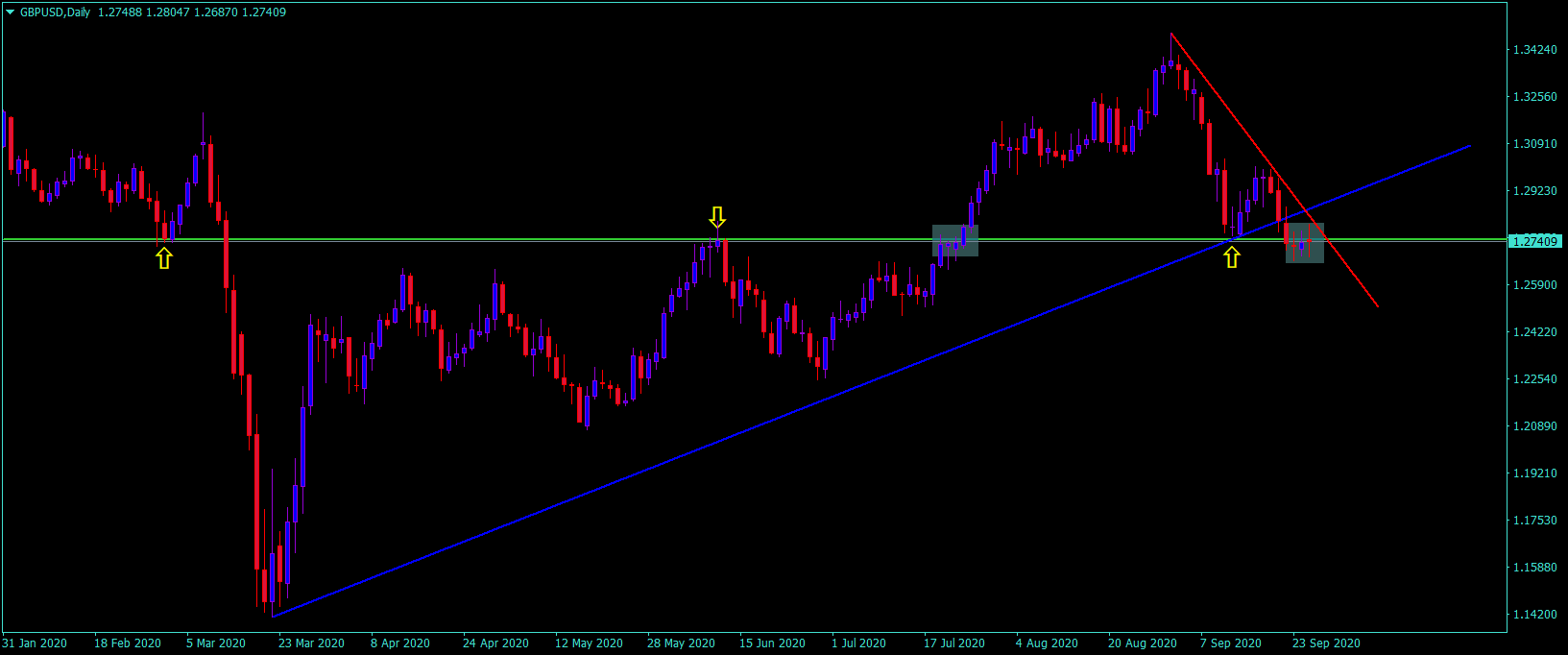Select the high value 1.28047 in header
This screenshot has width=1568, height=655.
tap(167, 12)
